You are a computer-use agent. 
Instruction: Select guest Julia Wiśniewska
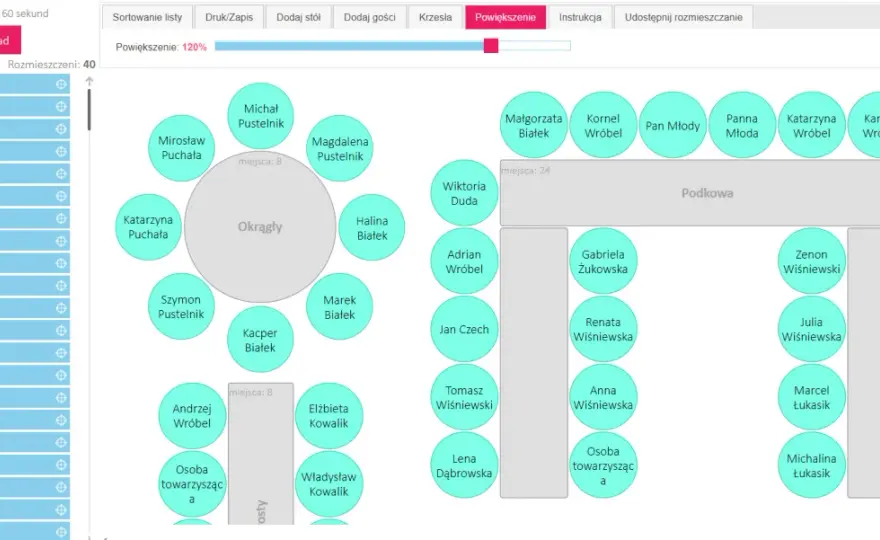812,329
